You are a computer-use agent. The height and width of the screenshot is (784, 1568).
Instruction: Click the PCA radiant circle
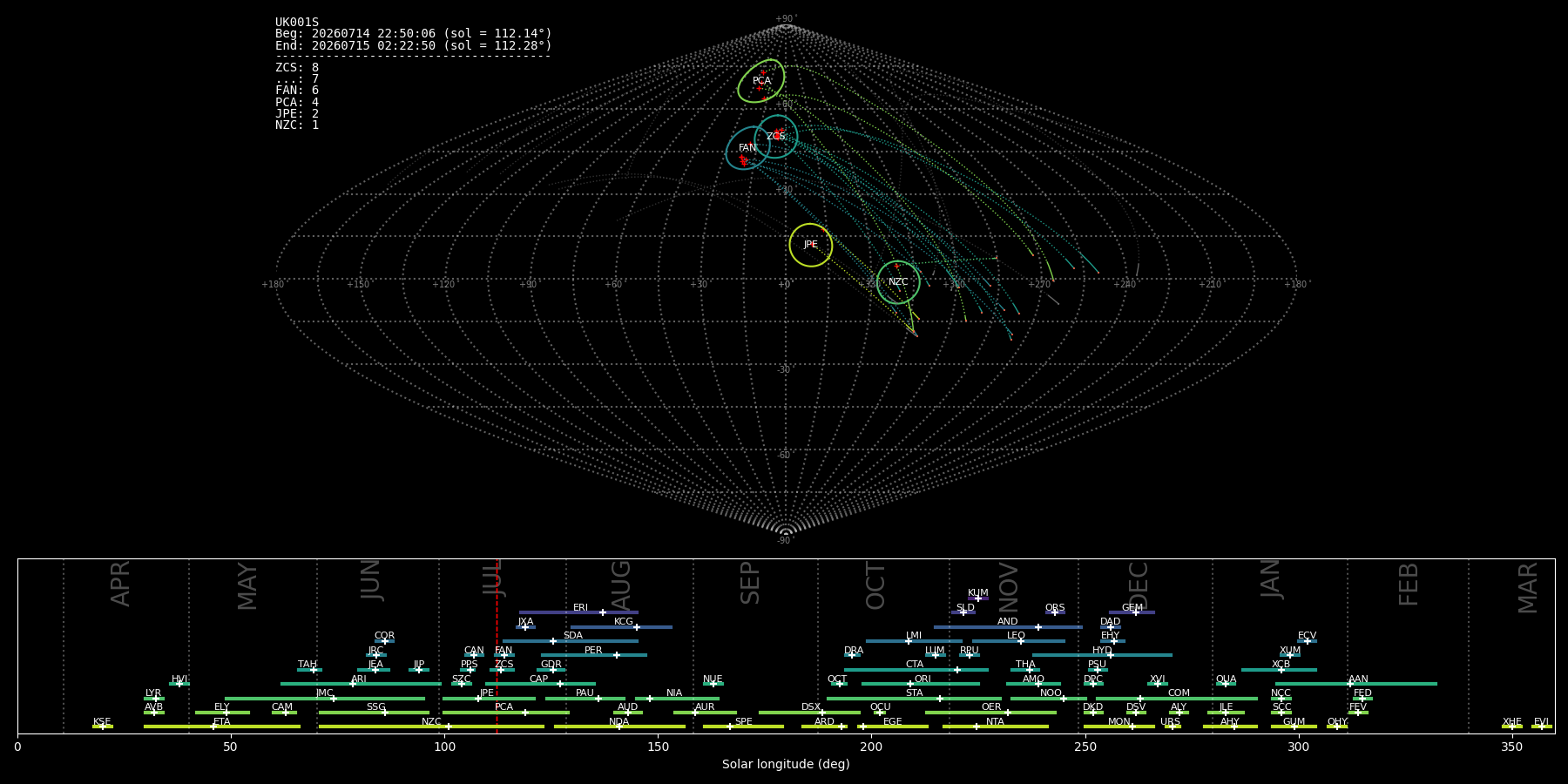coord(761,81)
